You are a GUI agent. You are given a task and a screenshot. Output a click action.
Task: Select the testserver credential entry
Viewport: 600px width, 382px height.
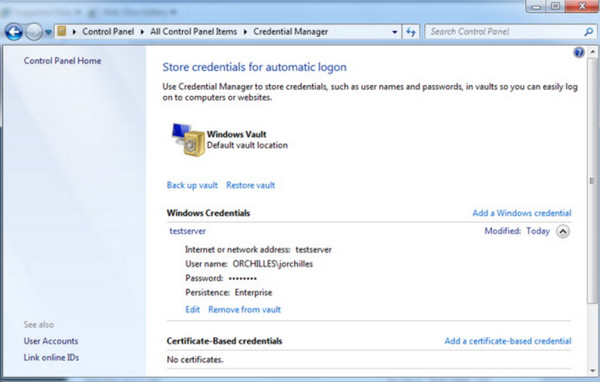tap(188, 231)
